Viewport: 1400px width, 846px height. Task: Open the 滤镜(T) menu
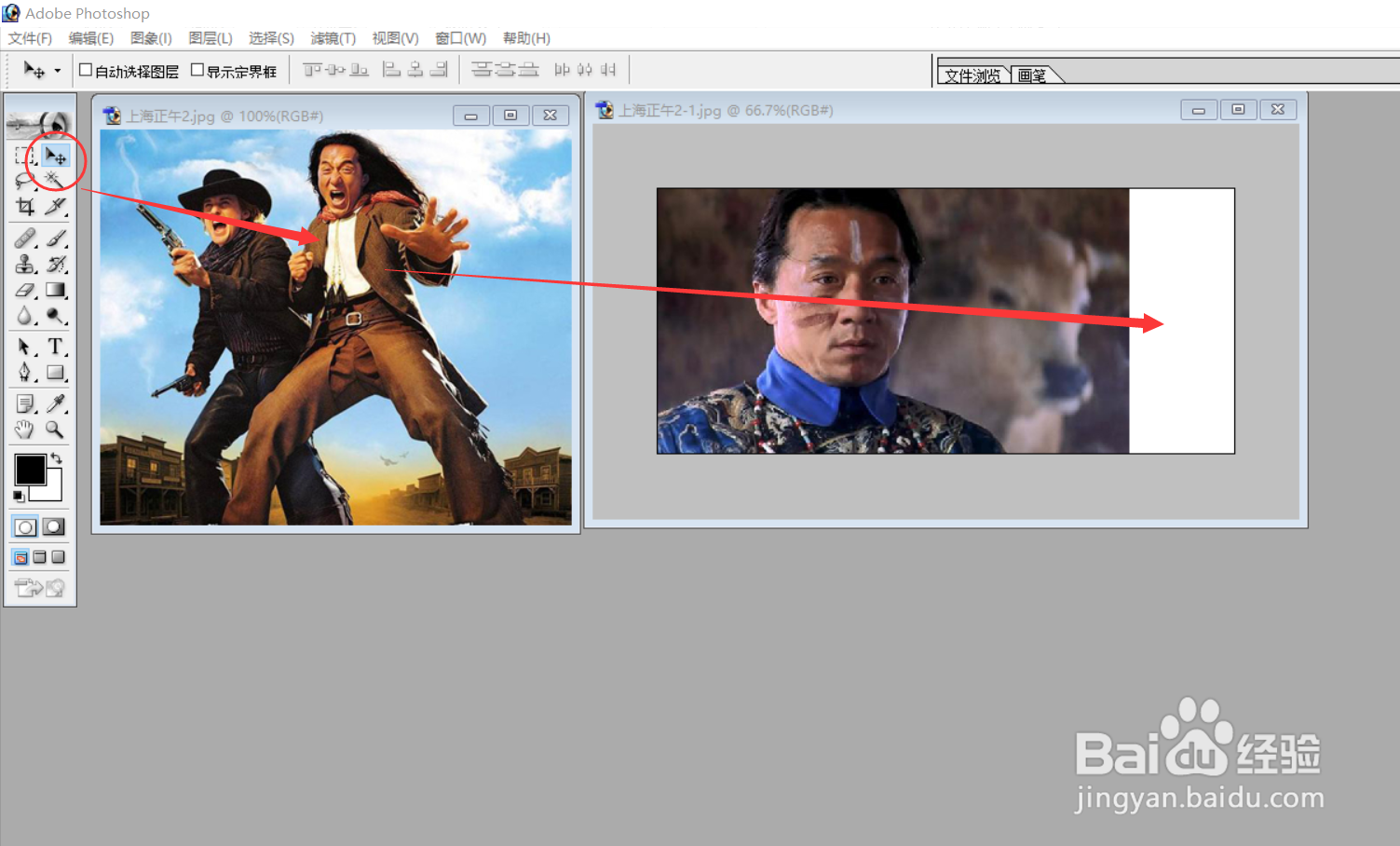tap(333, 38)
